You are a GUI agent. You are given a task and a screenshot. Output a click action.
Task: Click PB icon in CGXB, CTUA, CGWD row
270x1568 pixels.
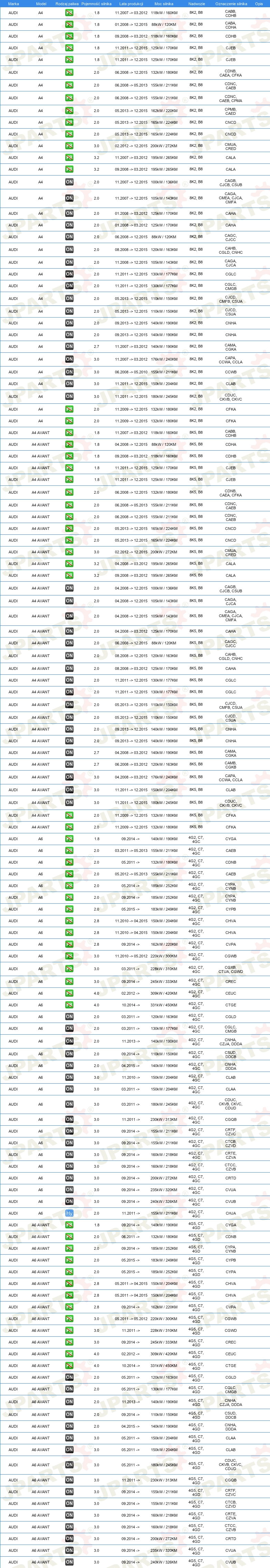[69, 969]
